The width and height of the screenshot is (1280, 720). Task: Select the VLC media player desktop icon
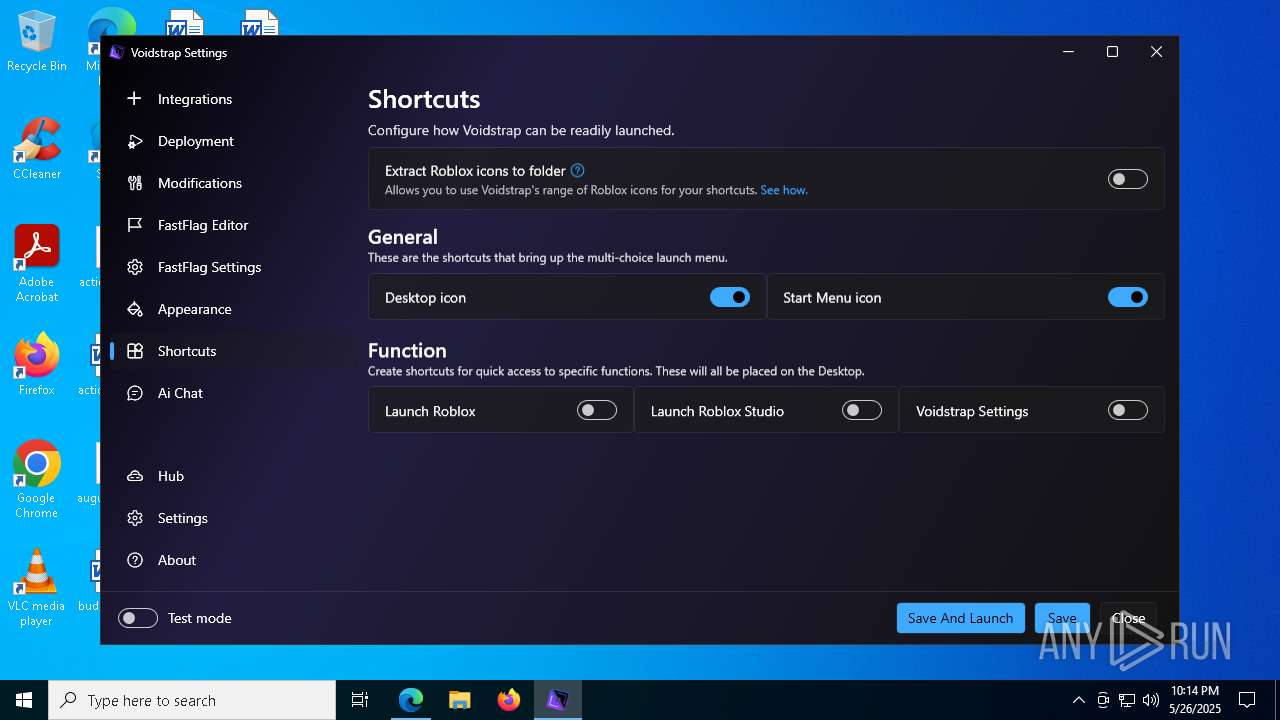(36, 588)
